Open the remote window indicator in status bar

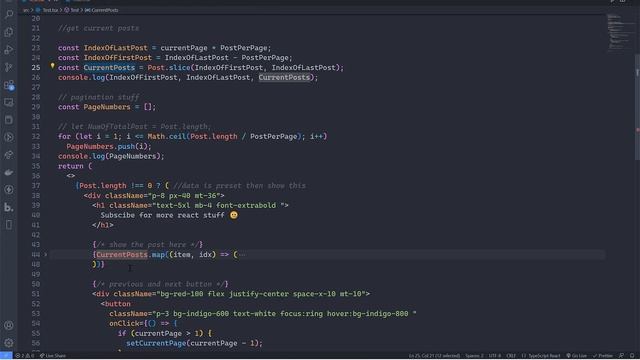pyautogui.click(x=6, y=356)
